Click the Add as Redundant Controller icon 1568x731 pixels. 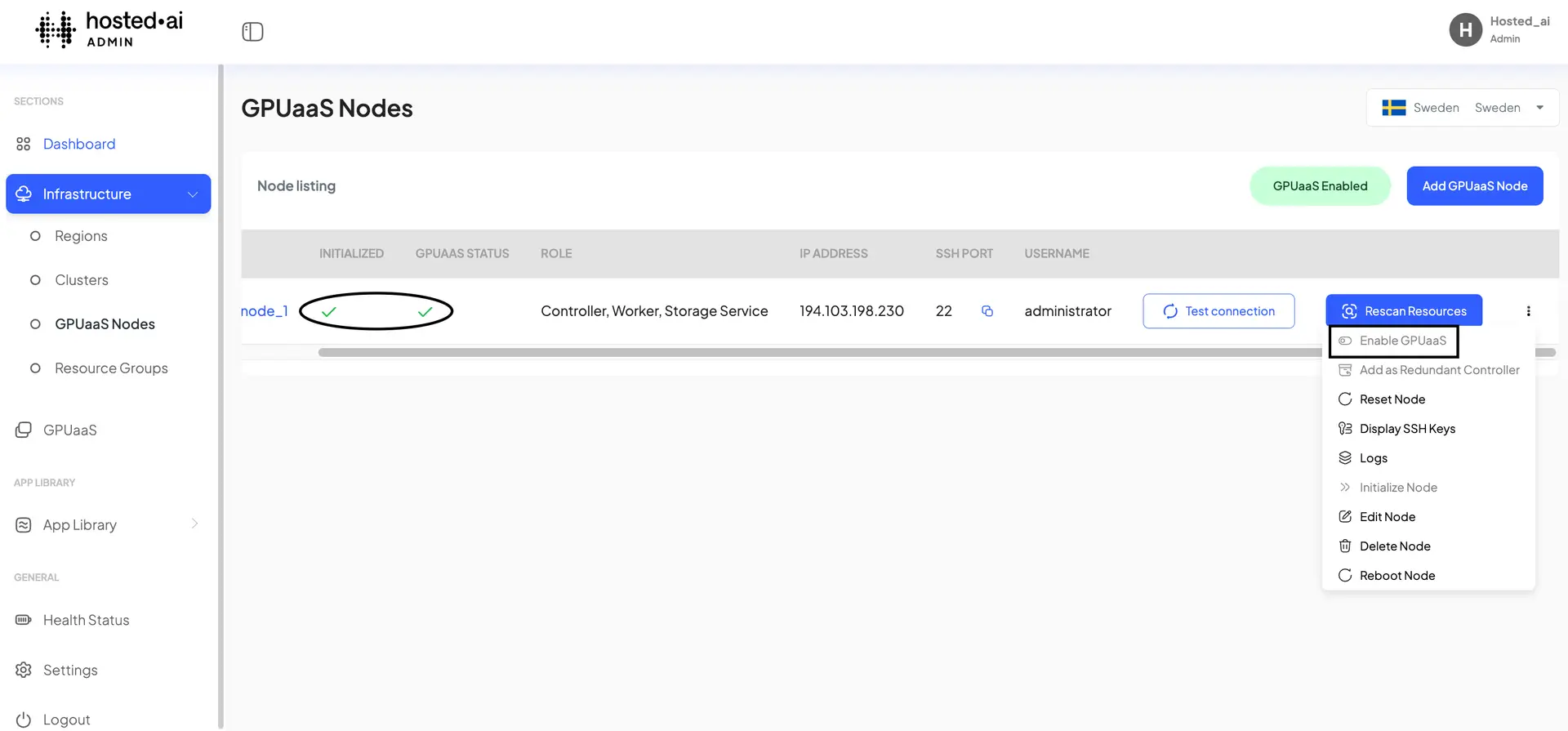(1345, 370)
